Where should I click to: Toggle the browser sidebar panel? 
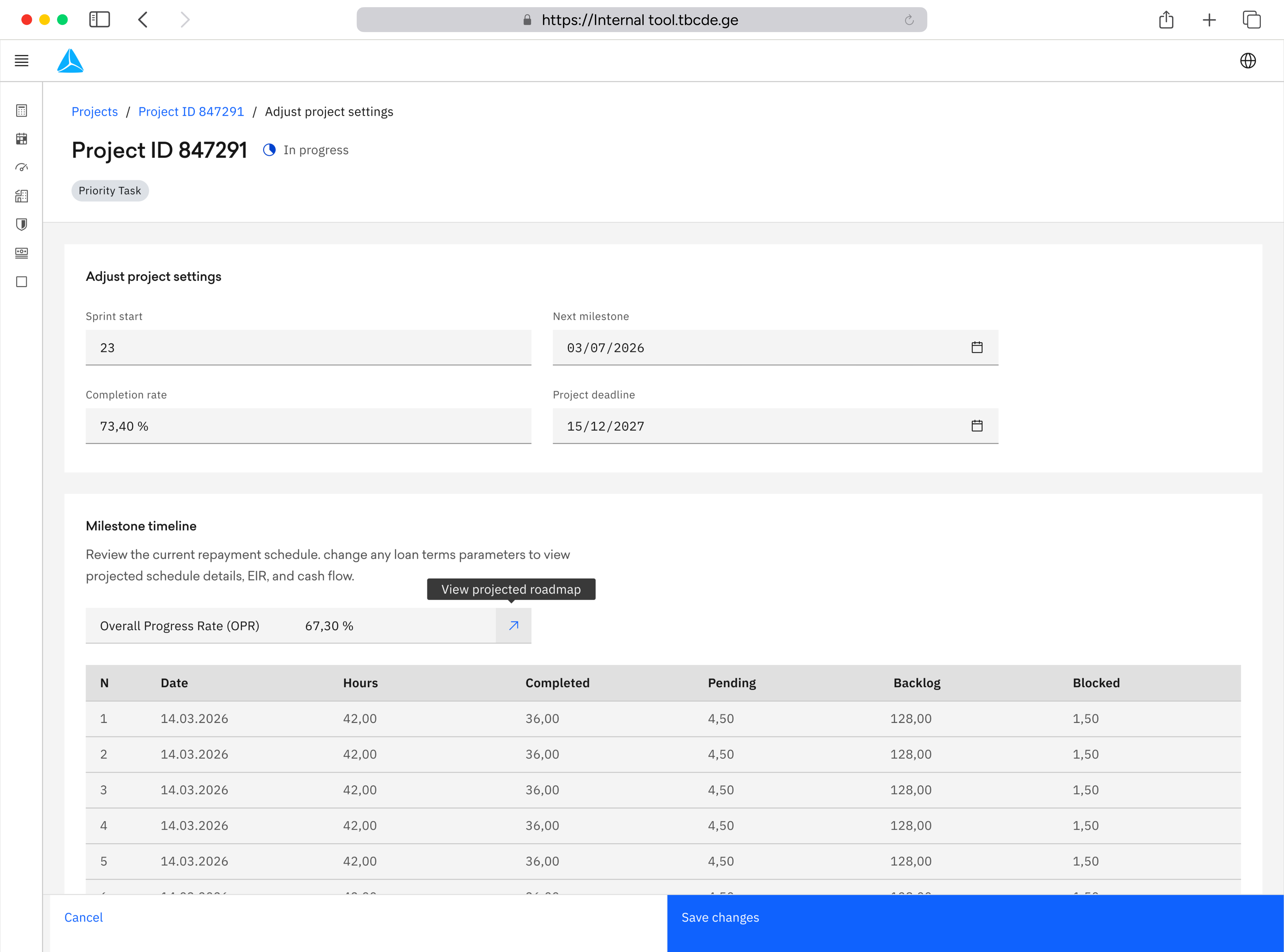[x=100, y=20]
